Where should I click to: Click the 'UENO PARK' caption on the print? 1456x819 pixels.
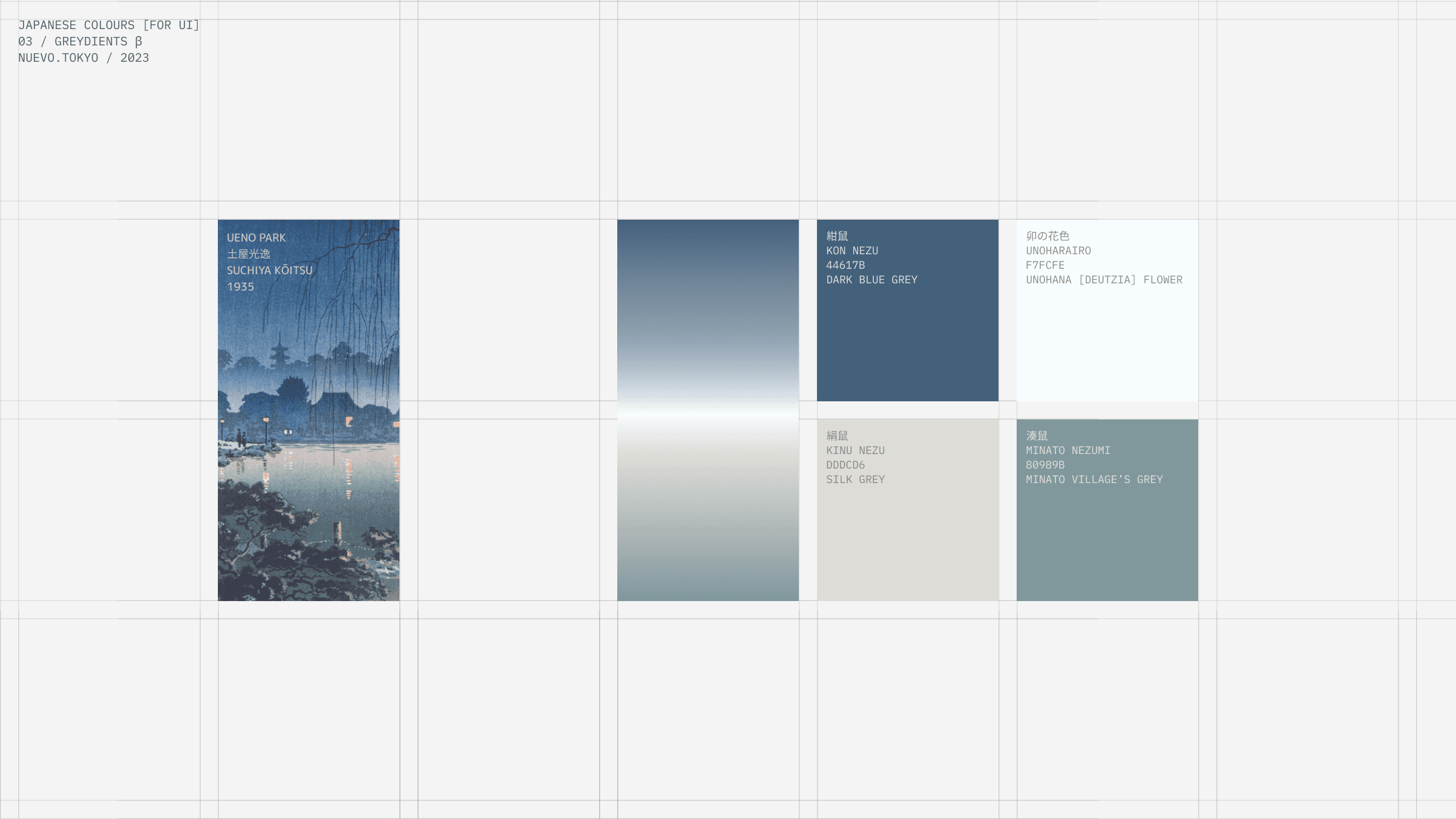[256, 237]
